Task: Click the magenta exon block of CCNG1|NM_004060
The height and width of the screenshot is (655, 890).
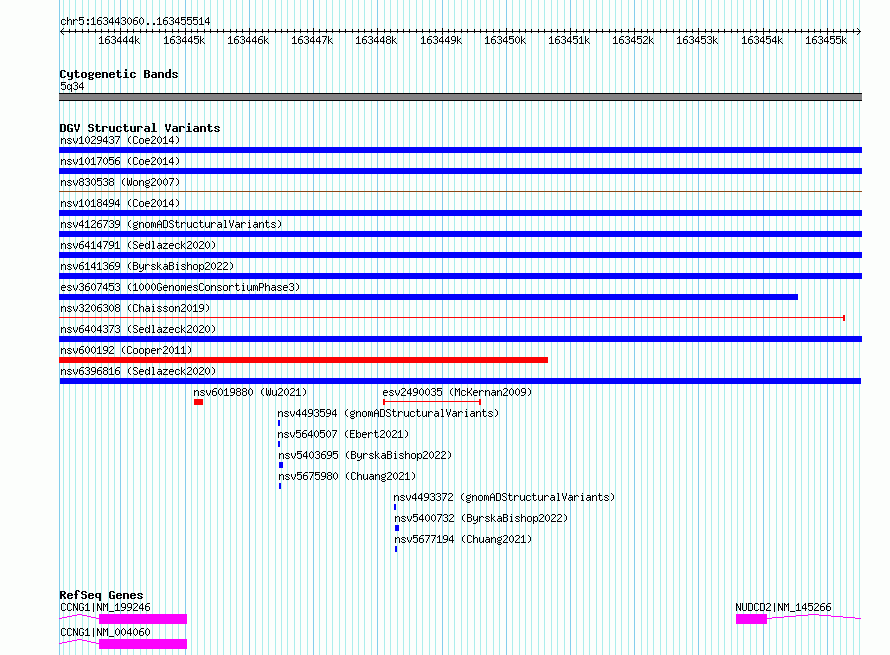Action: 143,644
